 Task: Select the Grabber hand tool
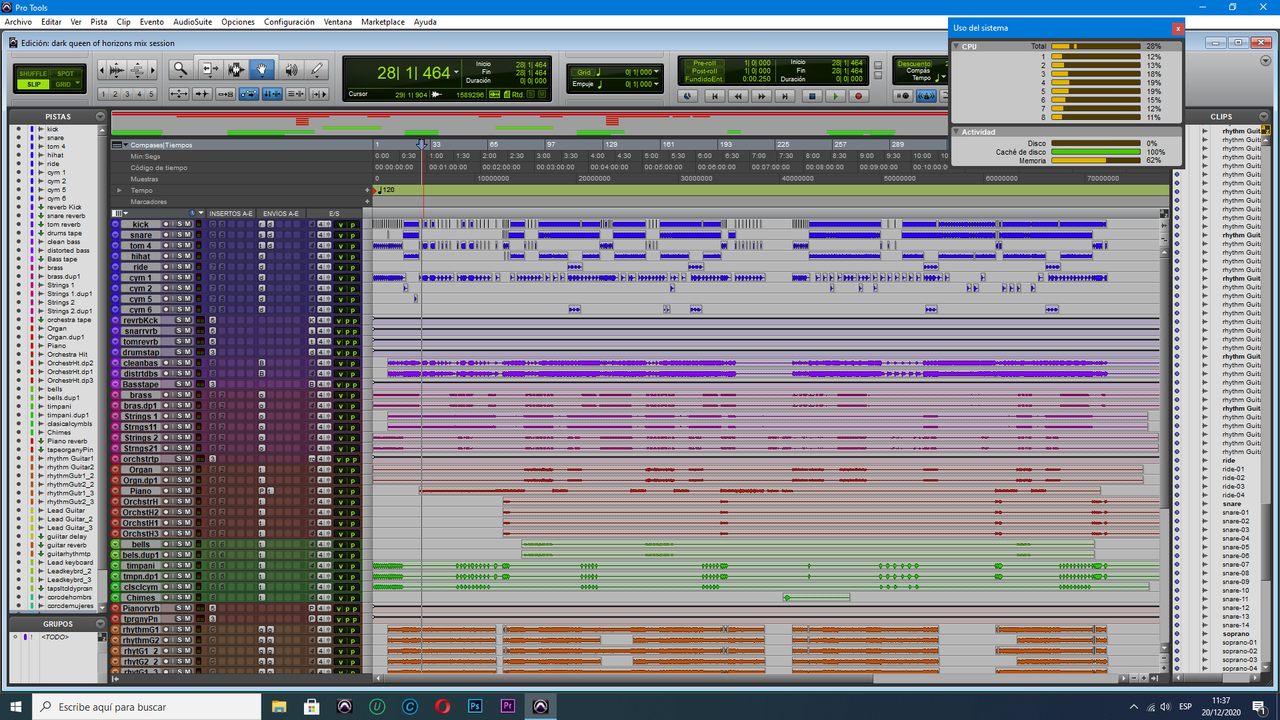click(x=262, y=70)
